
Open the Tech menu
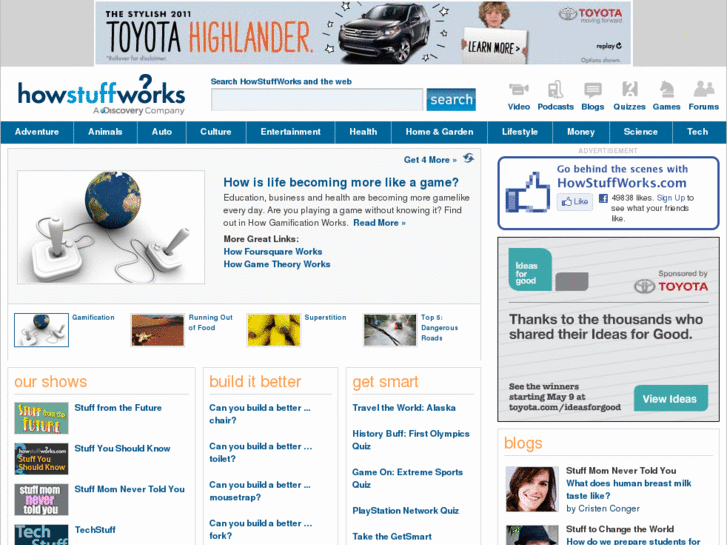697,132
